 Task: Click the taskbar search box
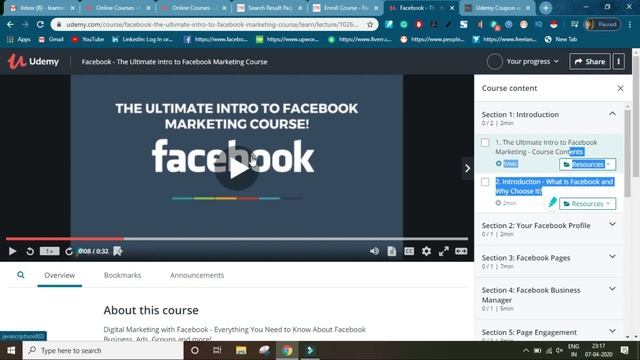coord(103,351)
